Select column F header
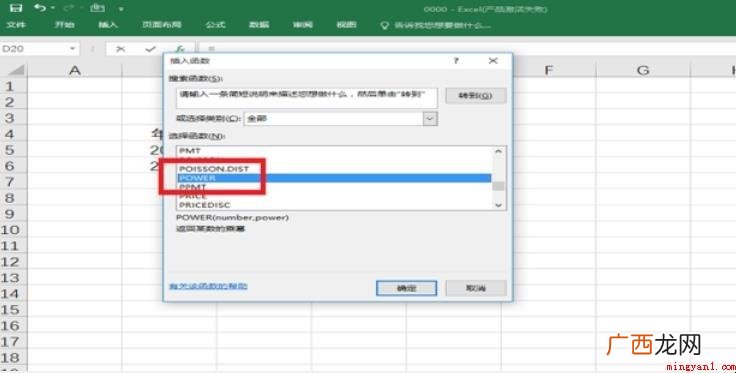Image resolution: width=736 pixels, height=373 pixels. 548,70
